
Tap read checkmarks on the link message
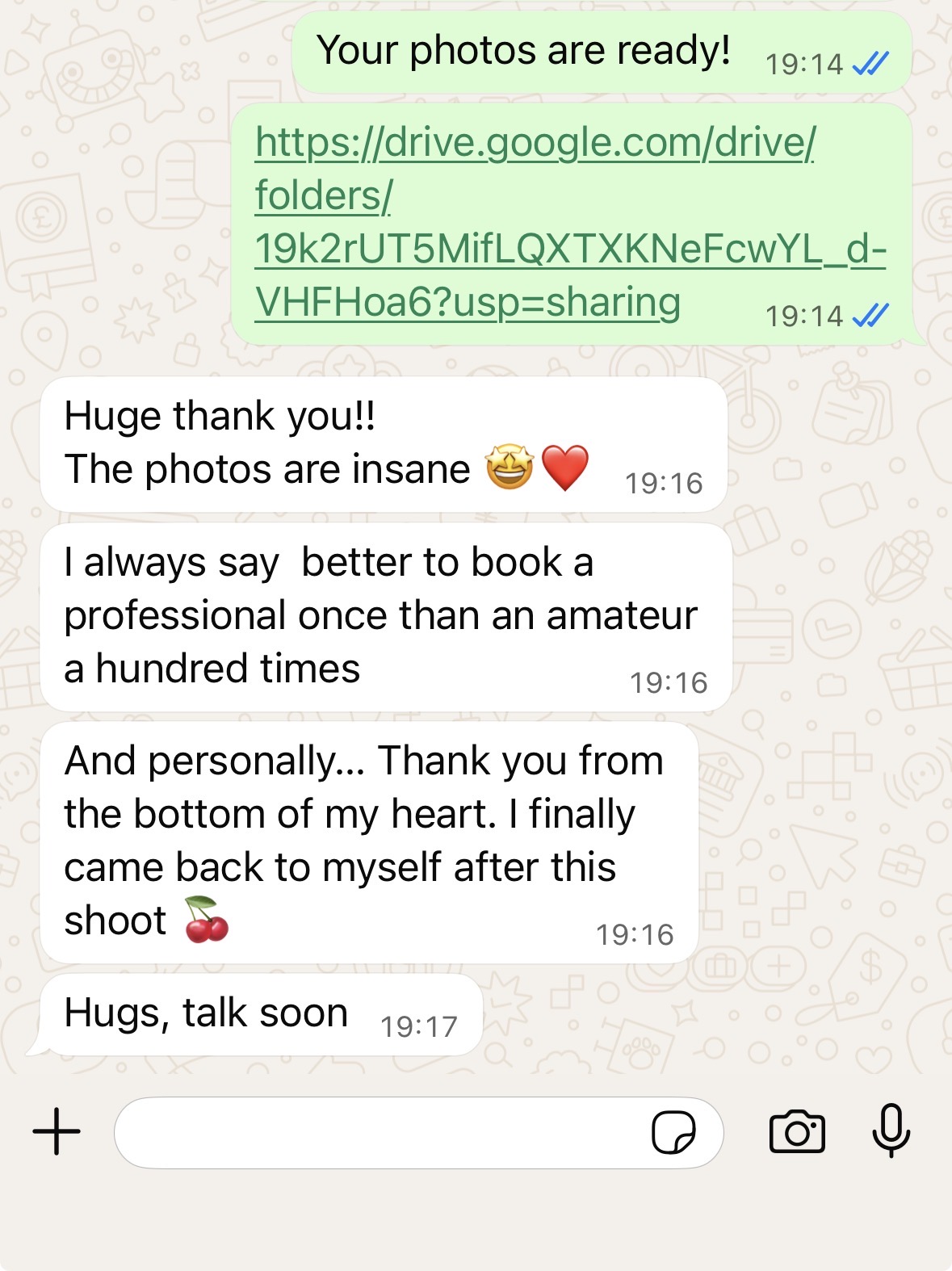pyautogui.click(x=871, y=315)
